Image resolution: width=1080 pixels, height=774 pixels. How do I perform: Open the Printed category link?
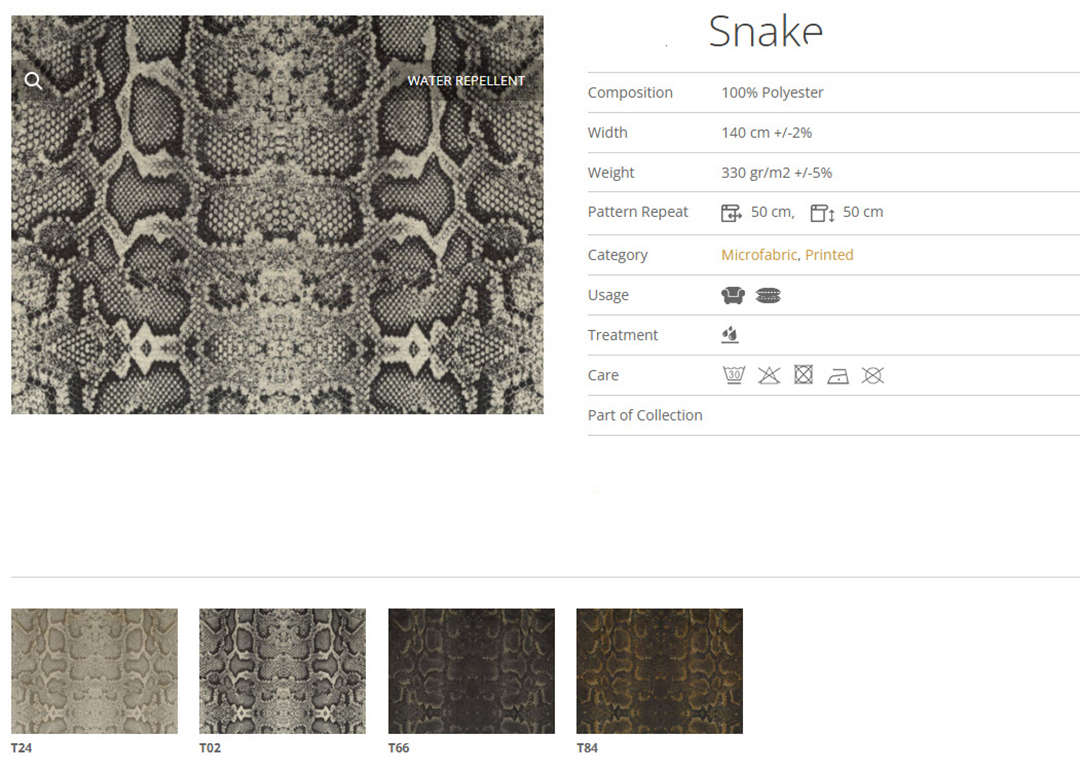[829, 255]
